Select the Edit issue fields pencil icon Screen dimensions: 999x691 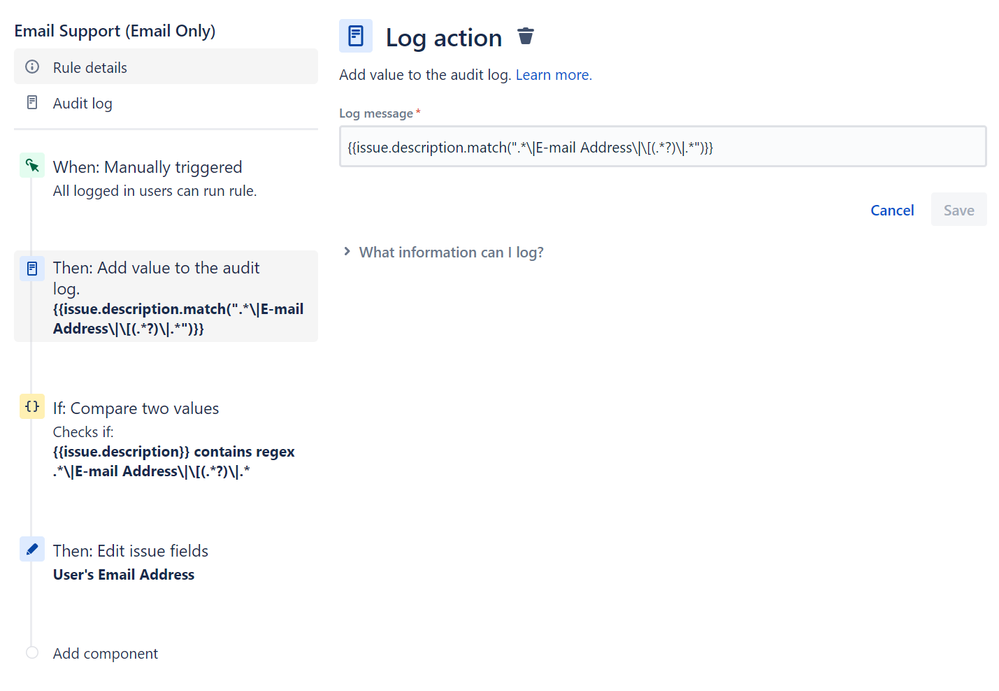[x=32, y=549]
